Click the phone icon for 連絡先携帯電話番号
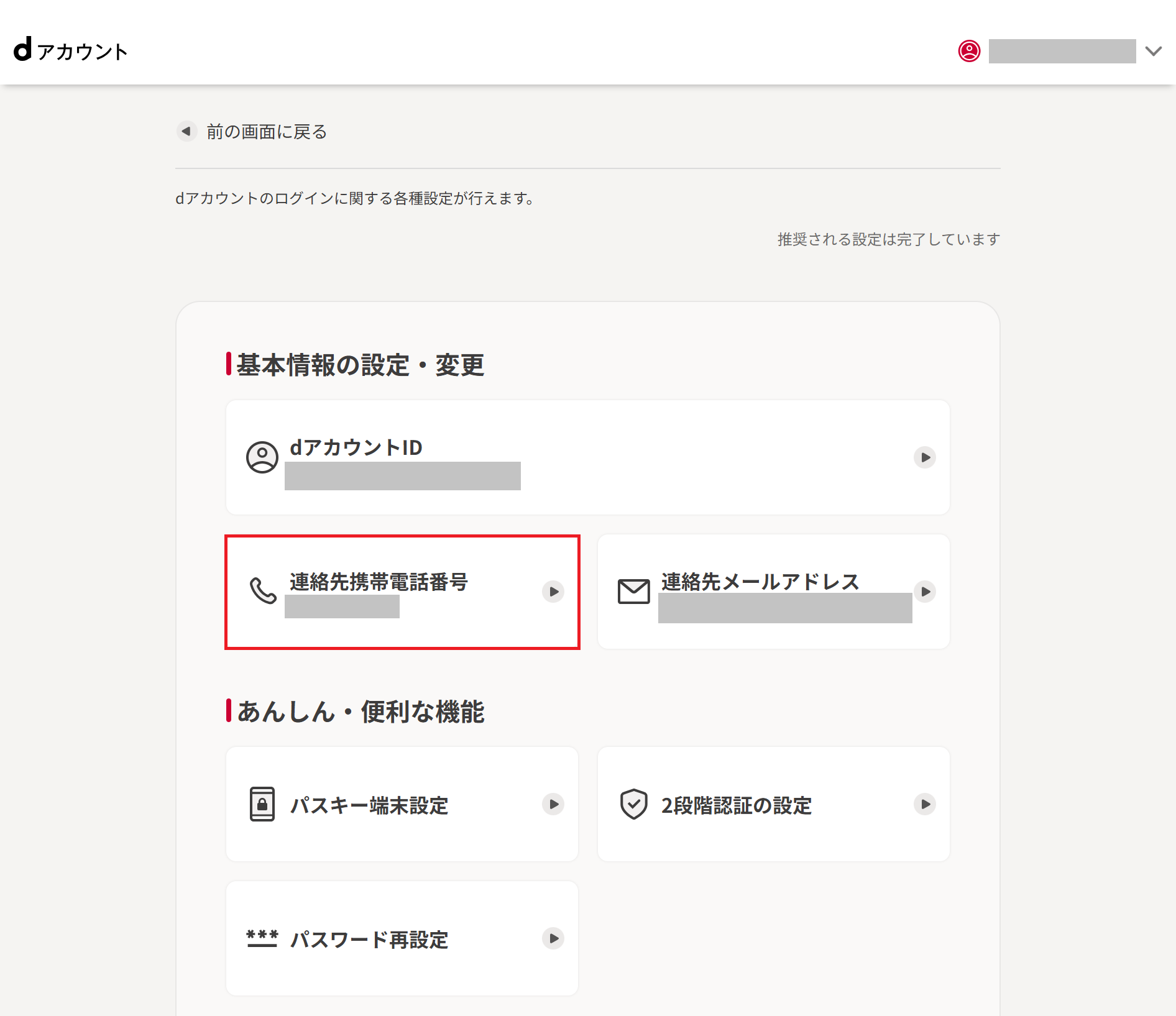Image resolution: width=1176 pixels, height=1016 pixels. click(x=263, y=591)
